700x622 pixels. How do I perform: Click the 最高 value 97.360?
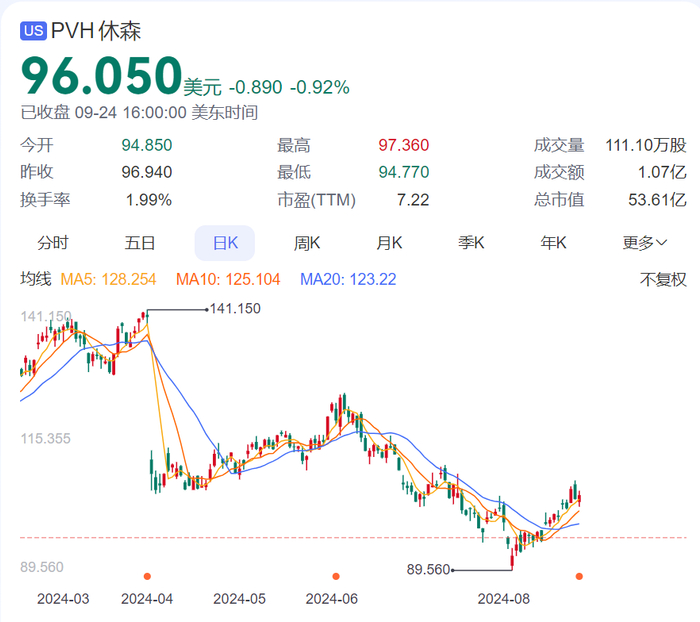pyautogui.click(x=404, y=145)
